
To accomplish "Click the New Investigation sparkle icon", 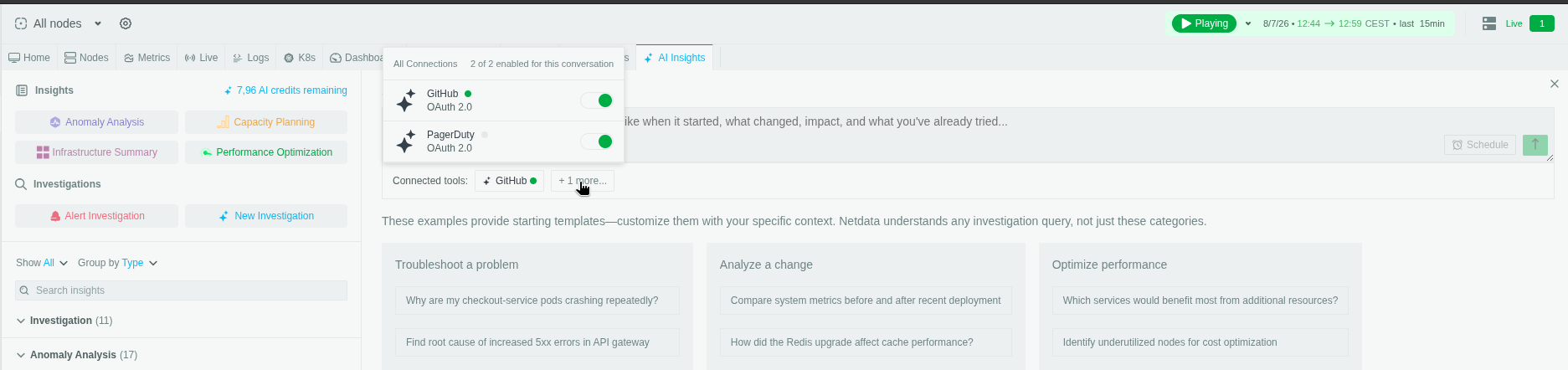I will click(224, 216).
